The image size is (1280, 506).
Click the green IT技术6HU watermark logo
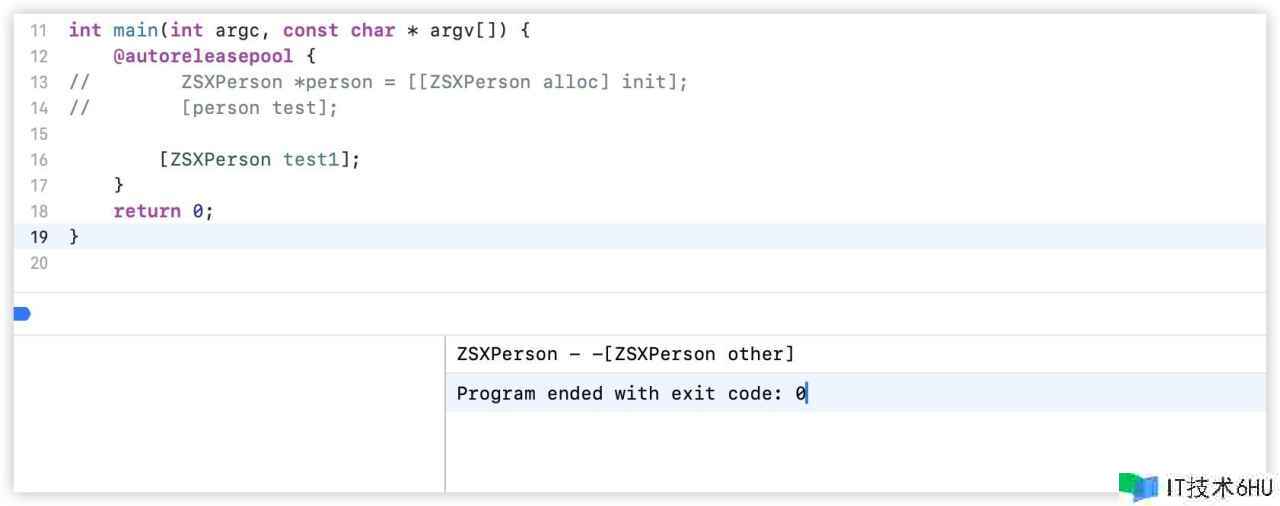[x=1137, y=487]
